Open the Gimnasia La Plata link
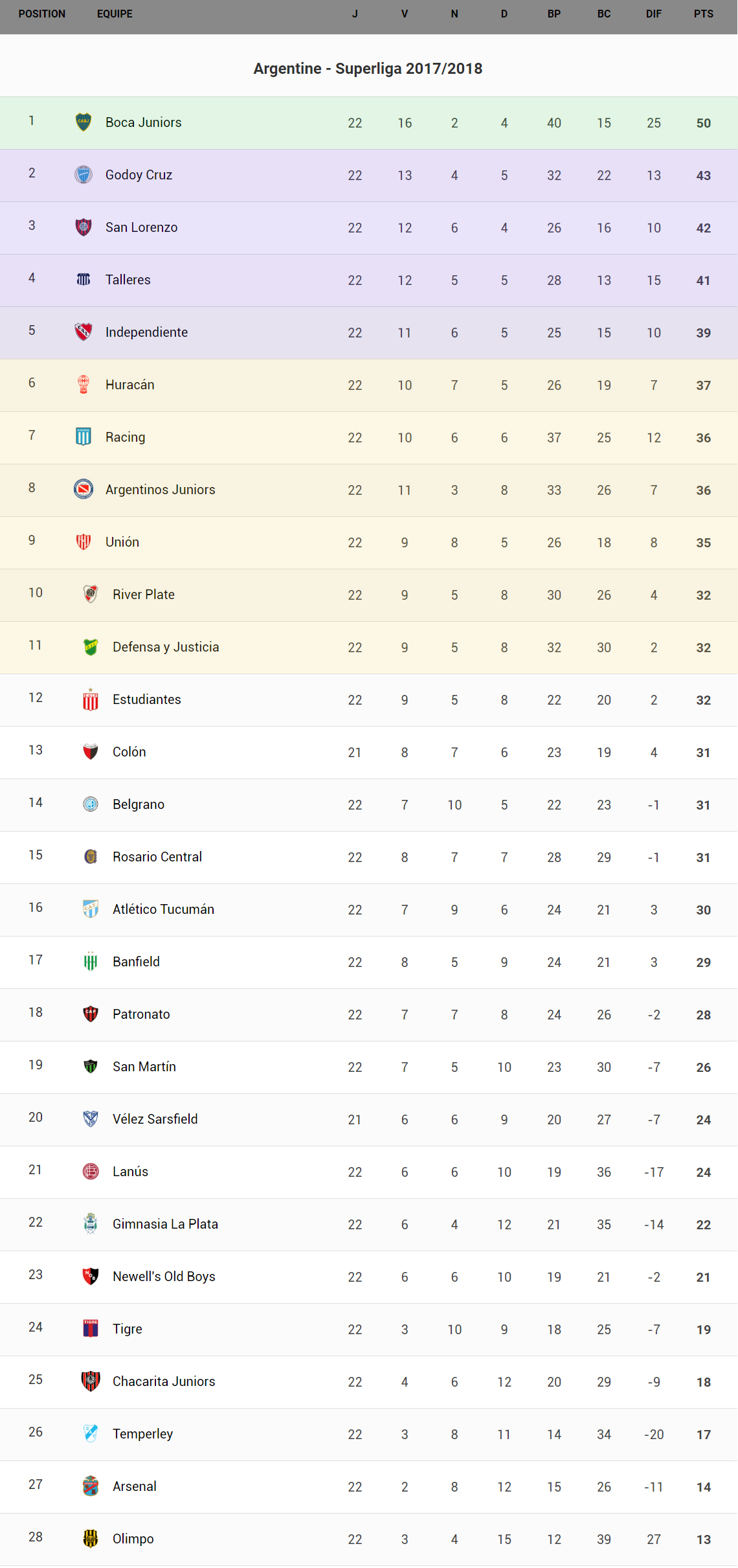The height and width of the screenshot is (1568, 738). (165, 1224)
